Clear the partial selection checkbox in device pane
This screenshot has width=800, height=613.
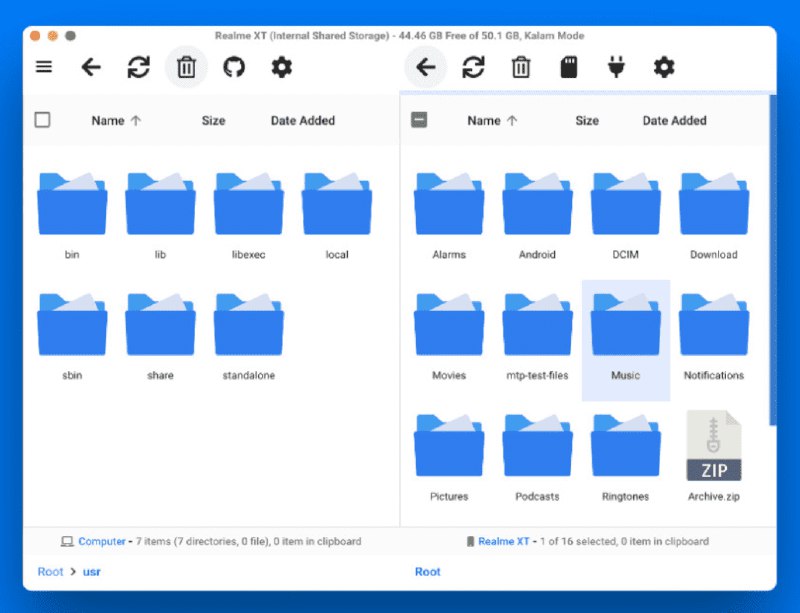pos(419,119)
